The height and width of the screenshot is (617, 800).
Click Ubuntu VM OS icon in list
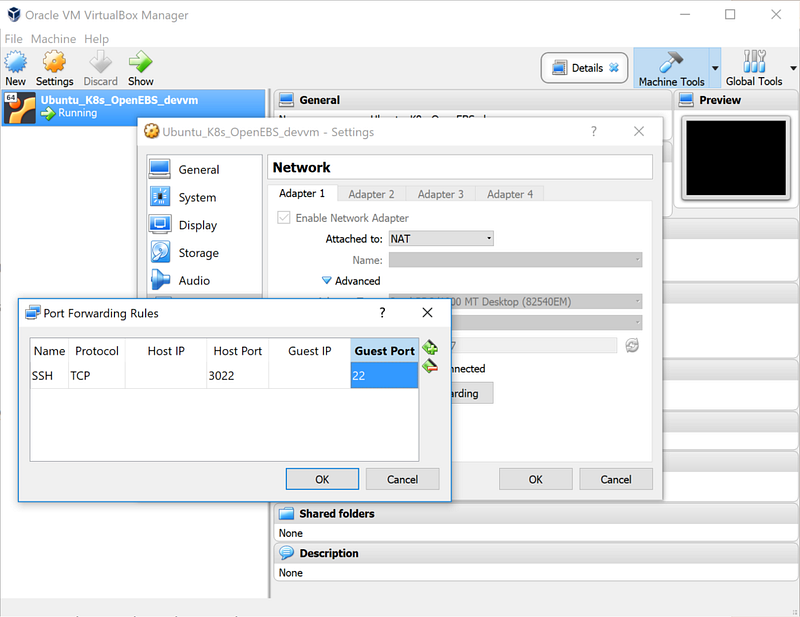coord(19,108)
